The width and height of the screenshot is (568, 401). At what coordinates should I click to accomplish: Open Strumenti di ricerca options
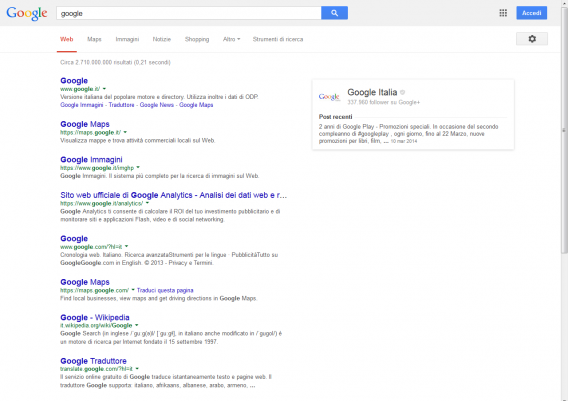point(278,39)
